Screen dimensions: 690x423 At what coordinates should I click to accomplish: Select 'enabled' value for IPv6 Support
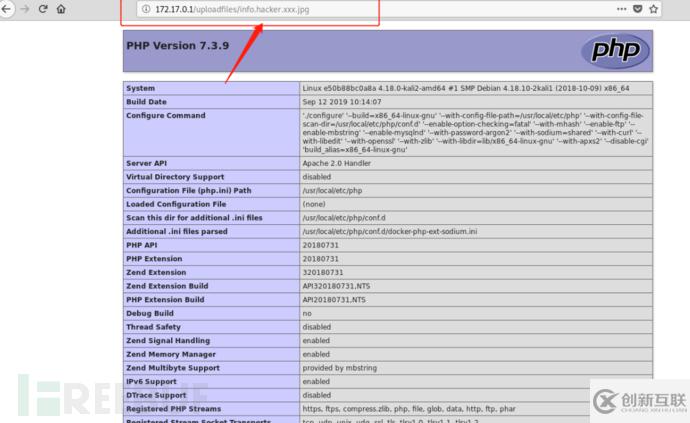316,382
